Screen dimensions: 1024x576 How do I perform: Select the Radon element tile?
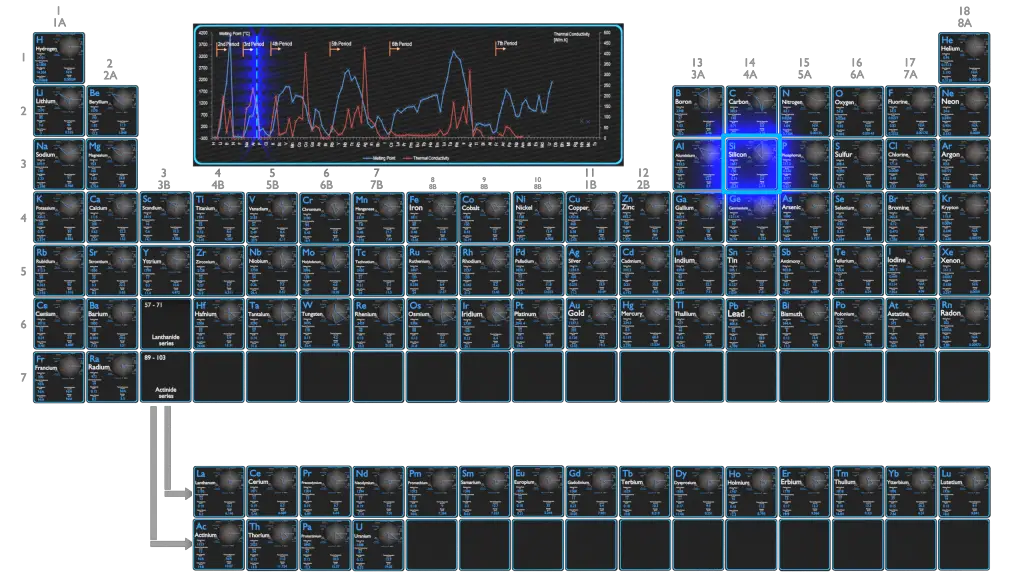point(964,323)
